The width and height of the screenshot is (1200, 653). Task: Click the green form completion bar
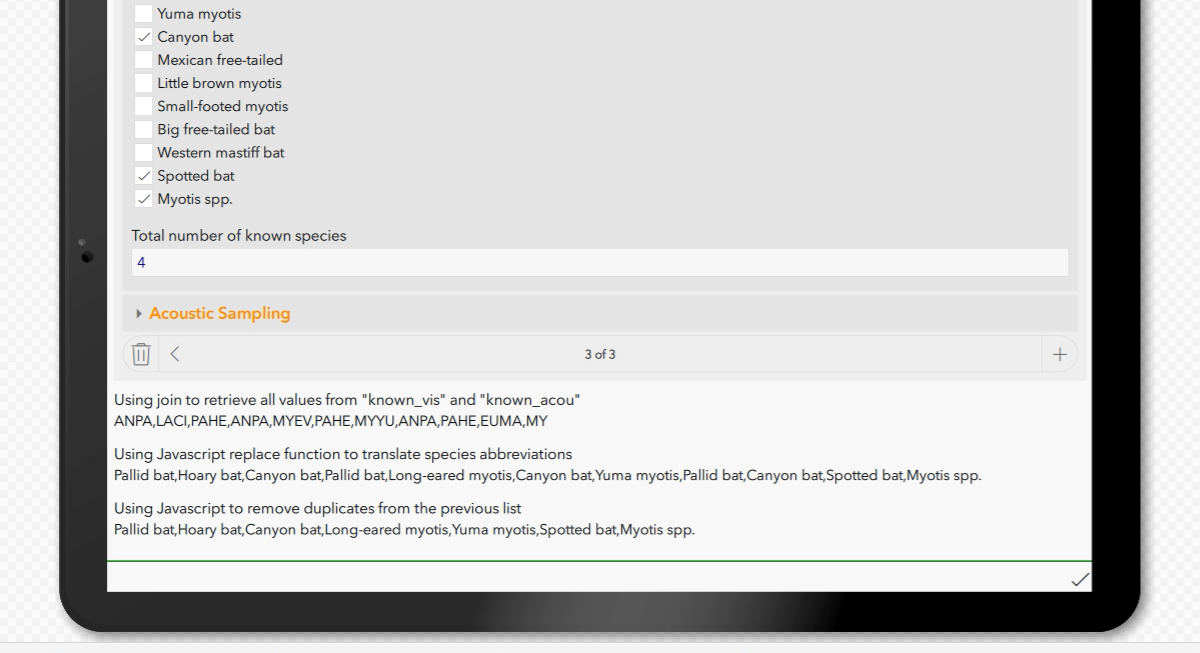600,562
